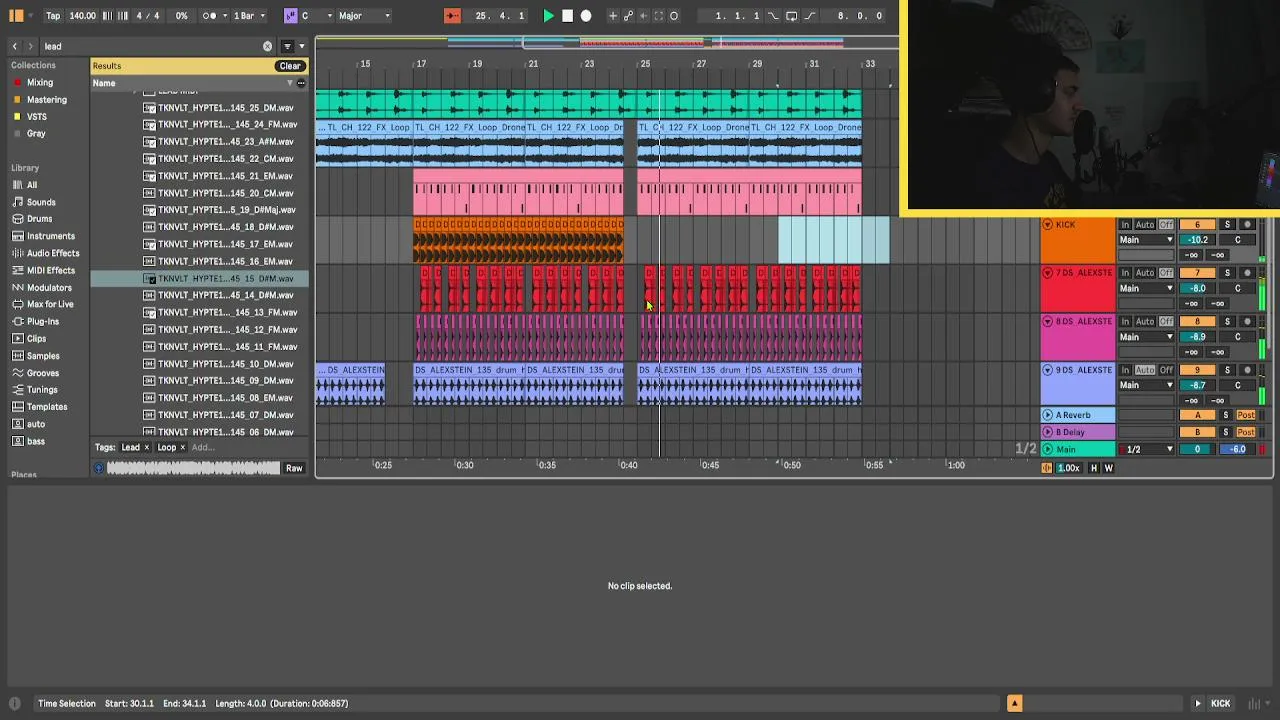Click the Main track volume value -6.0
Image resolution: width=1280 pixels, height=720 pixels.
1237,449
